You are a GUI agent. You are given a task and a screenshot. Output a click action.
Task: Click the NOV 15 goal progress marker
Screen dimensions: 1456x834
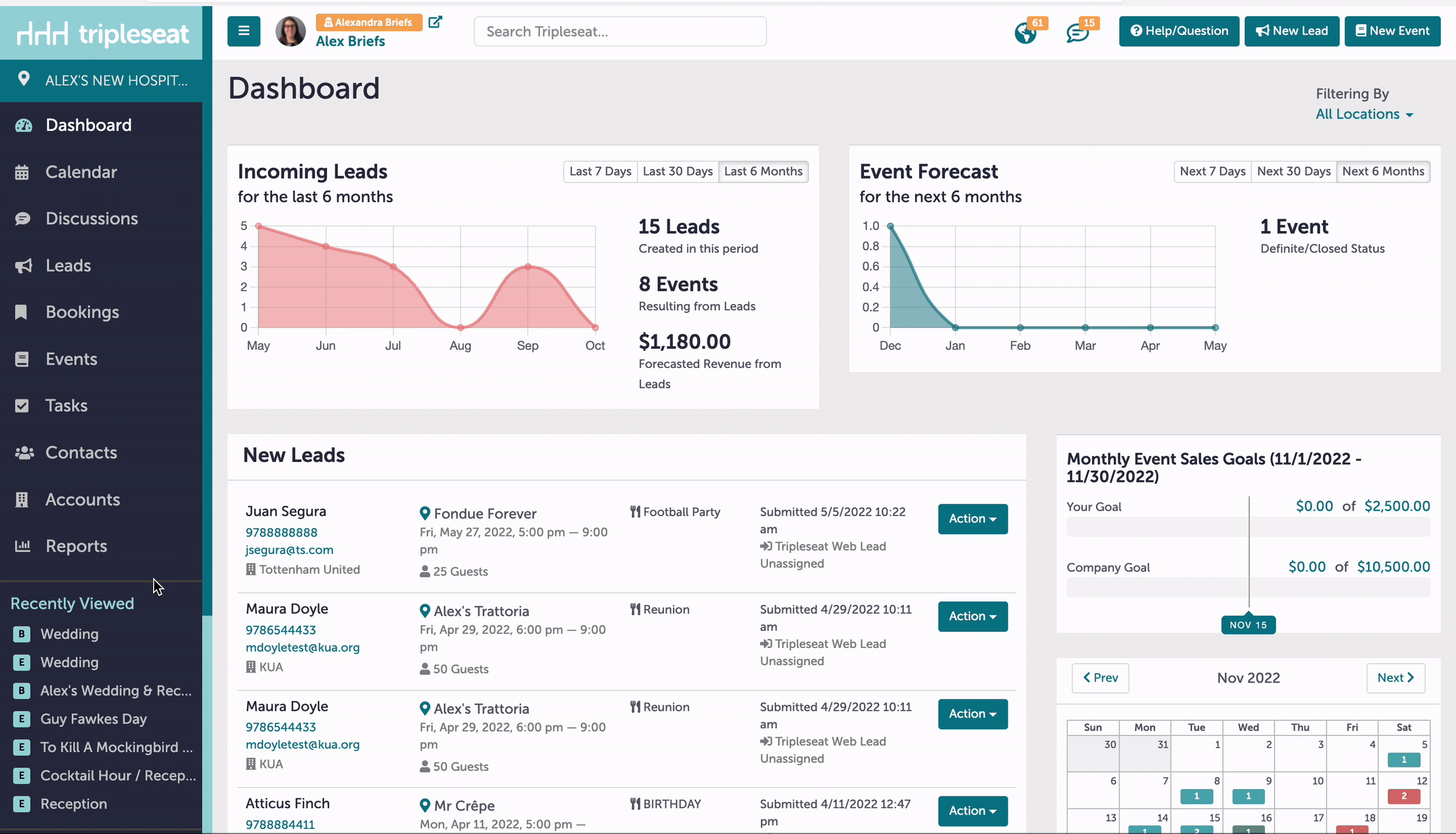(1248, 625)
